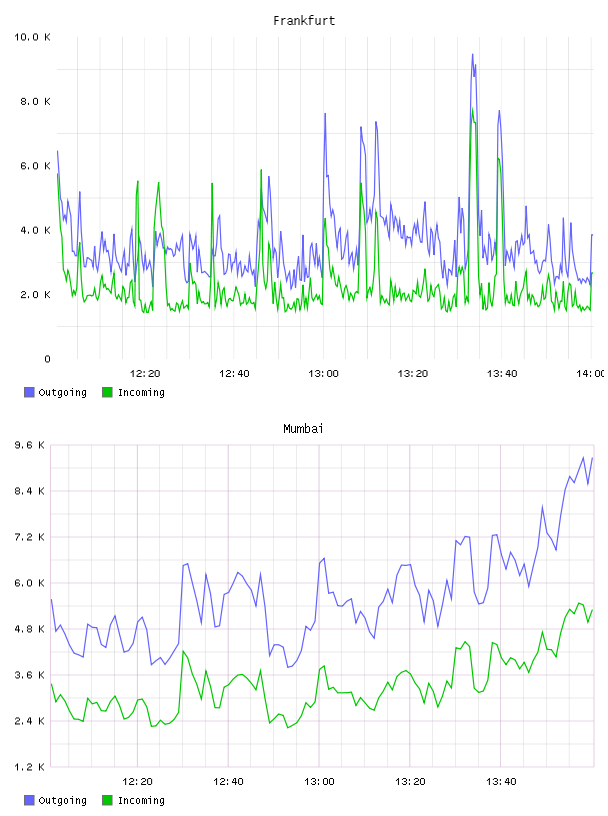This screenshot has width=608, height=816.
Task: Click Frankfurt 8.0 K axis label
Action: pyautogui.click(x=35, y=101)
